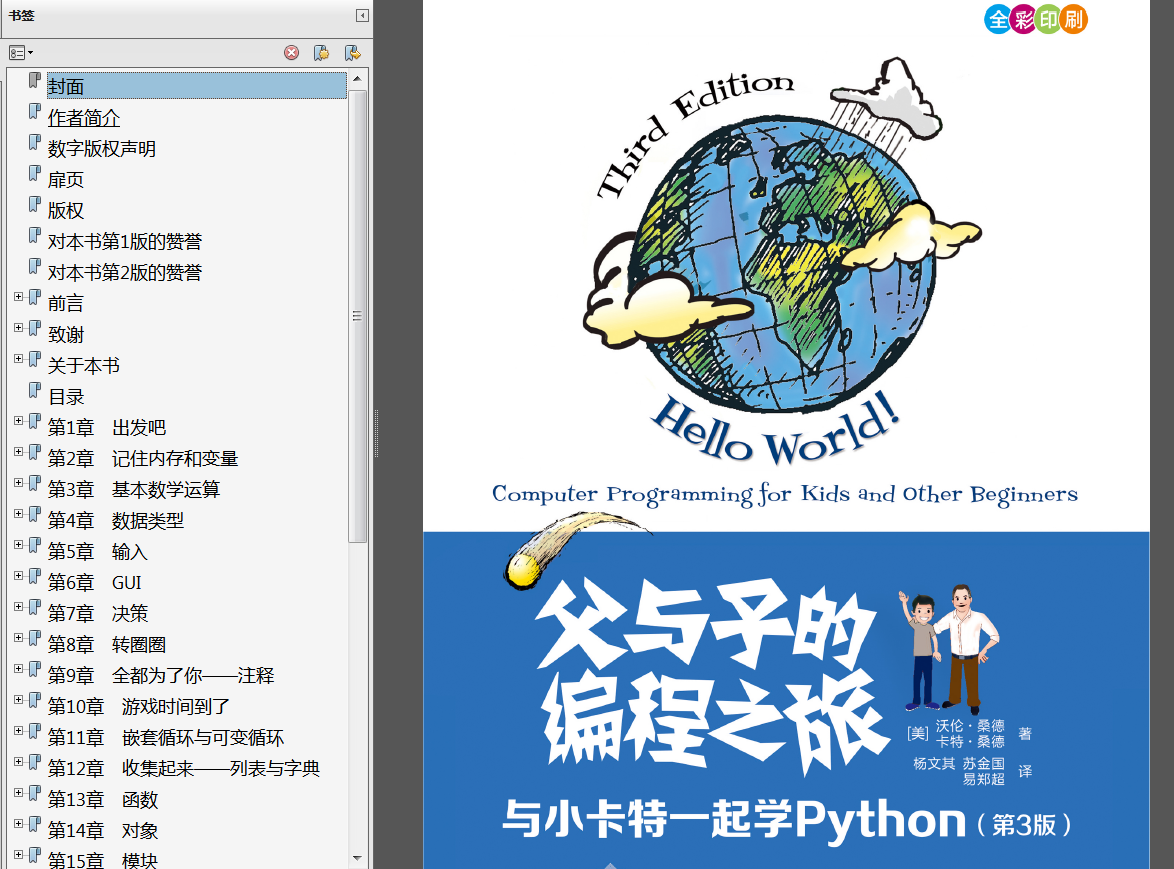
Task: Open chapter 第11章 嵌套循环与可变循环
Action: (166, 737)
